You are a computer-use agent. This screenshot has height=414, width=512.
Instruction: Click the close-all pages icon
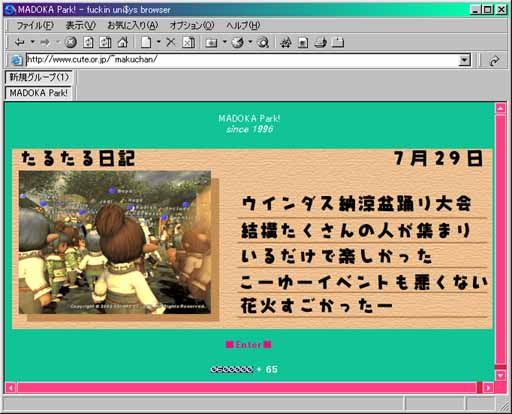pos(188,42)
